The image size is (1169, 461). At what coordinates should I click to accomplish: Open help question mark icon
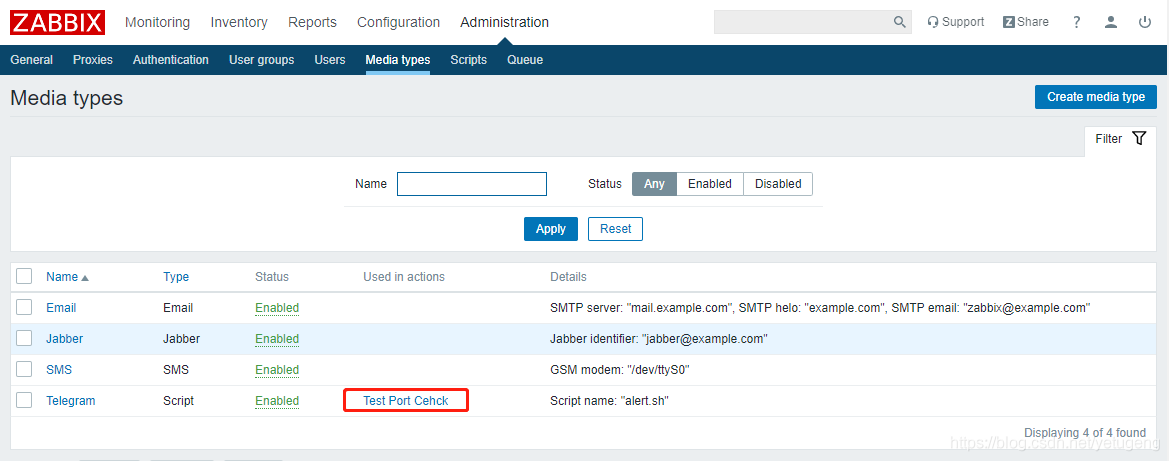pyautogui.click(x=1077, y=22)
